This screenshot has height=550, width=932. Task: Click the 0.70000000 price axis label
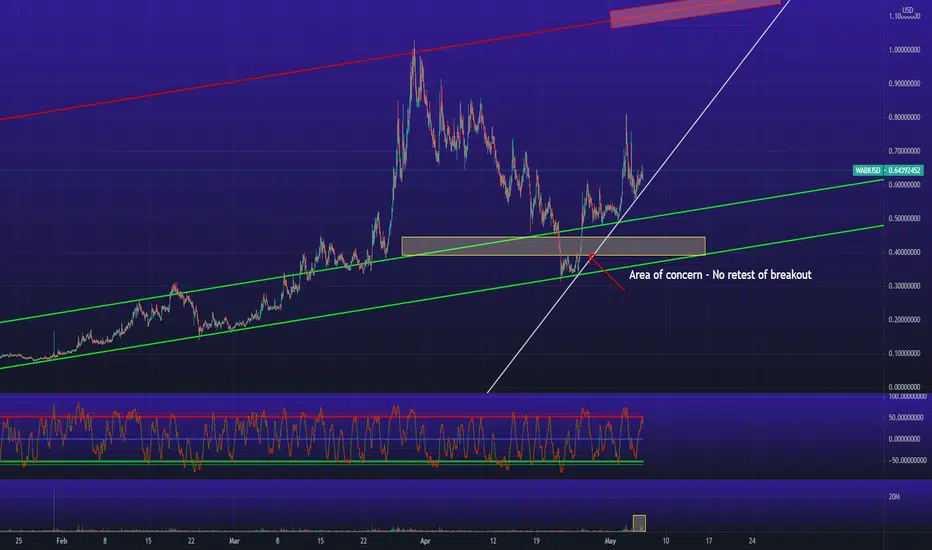[x=905, y=151]
